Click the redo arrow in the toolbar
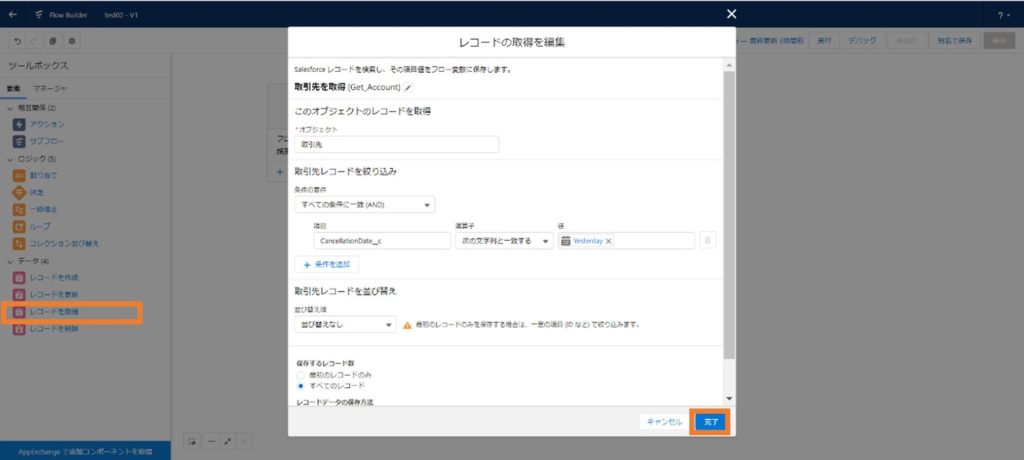This screenshot has width=1024, height=460. tap(35, 41)
